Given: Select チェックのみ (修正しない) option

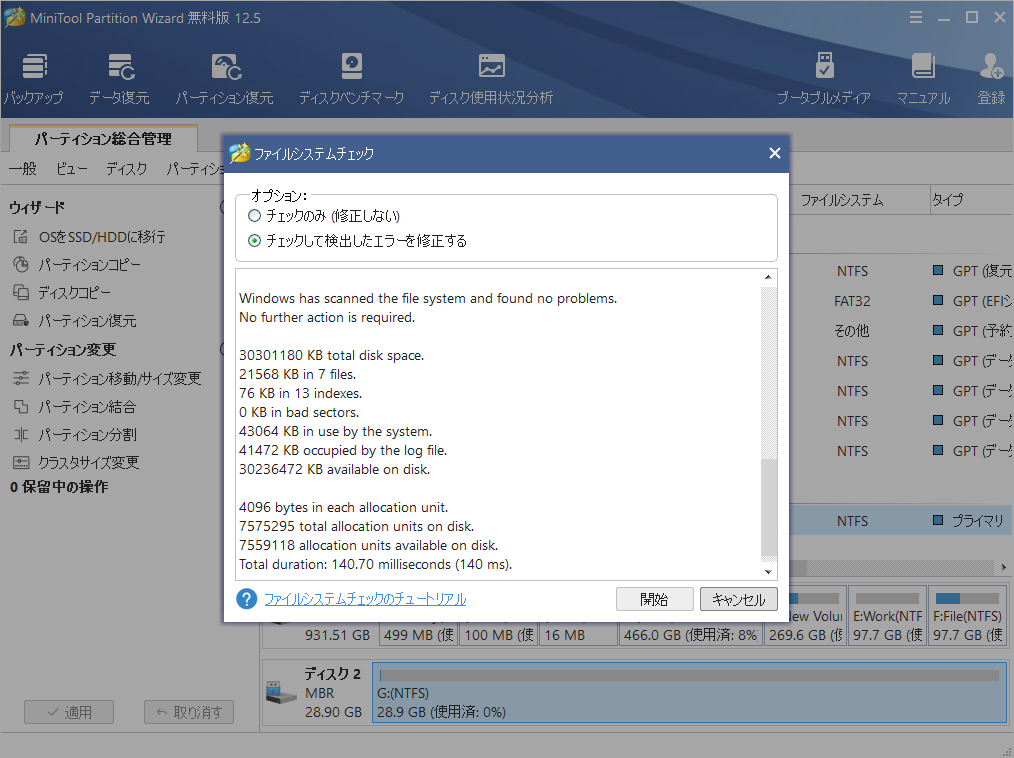Looking at the screenshot, I should [324, 215].
